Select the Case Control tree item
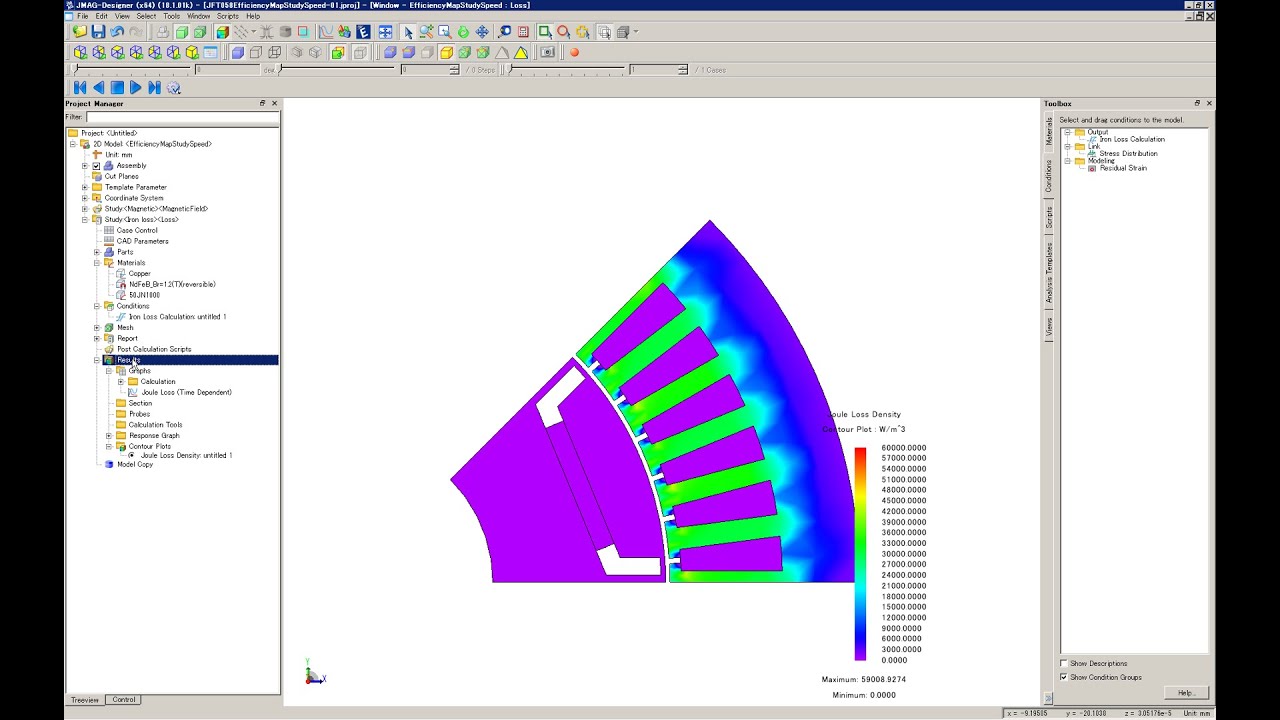Screen dimensions: 1280x720 click(137, 230)
